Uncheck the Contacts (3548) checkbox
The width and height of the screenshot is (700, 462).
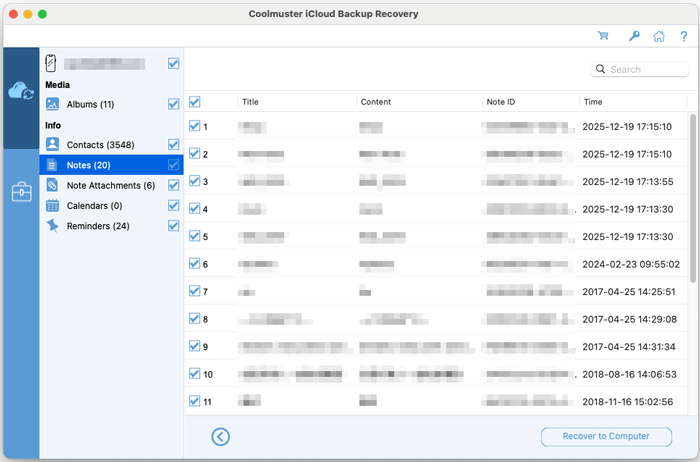tap(174, 144)
